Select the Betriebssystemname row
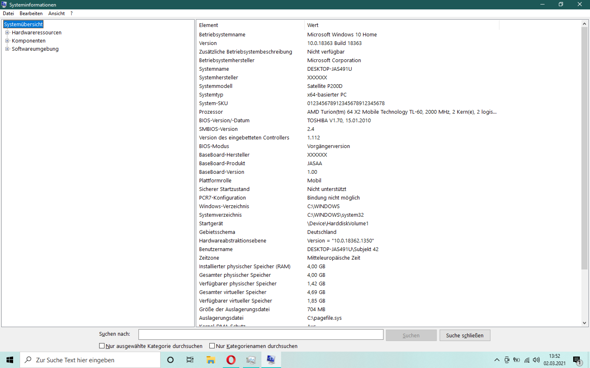The height and width of the screenshot is (368, 590). pyautogui.click(x=348, y=35)
